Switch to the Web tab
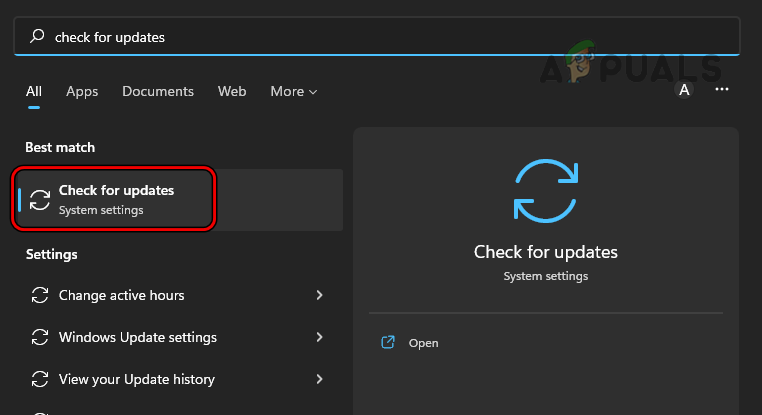Viewport: 762px width, 415px height. (232, 91)
